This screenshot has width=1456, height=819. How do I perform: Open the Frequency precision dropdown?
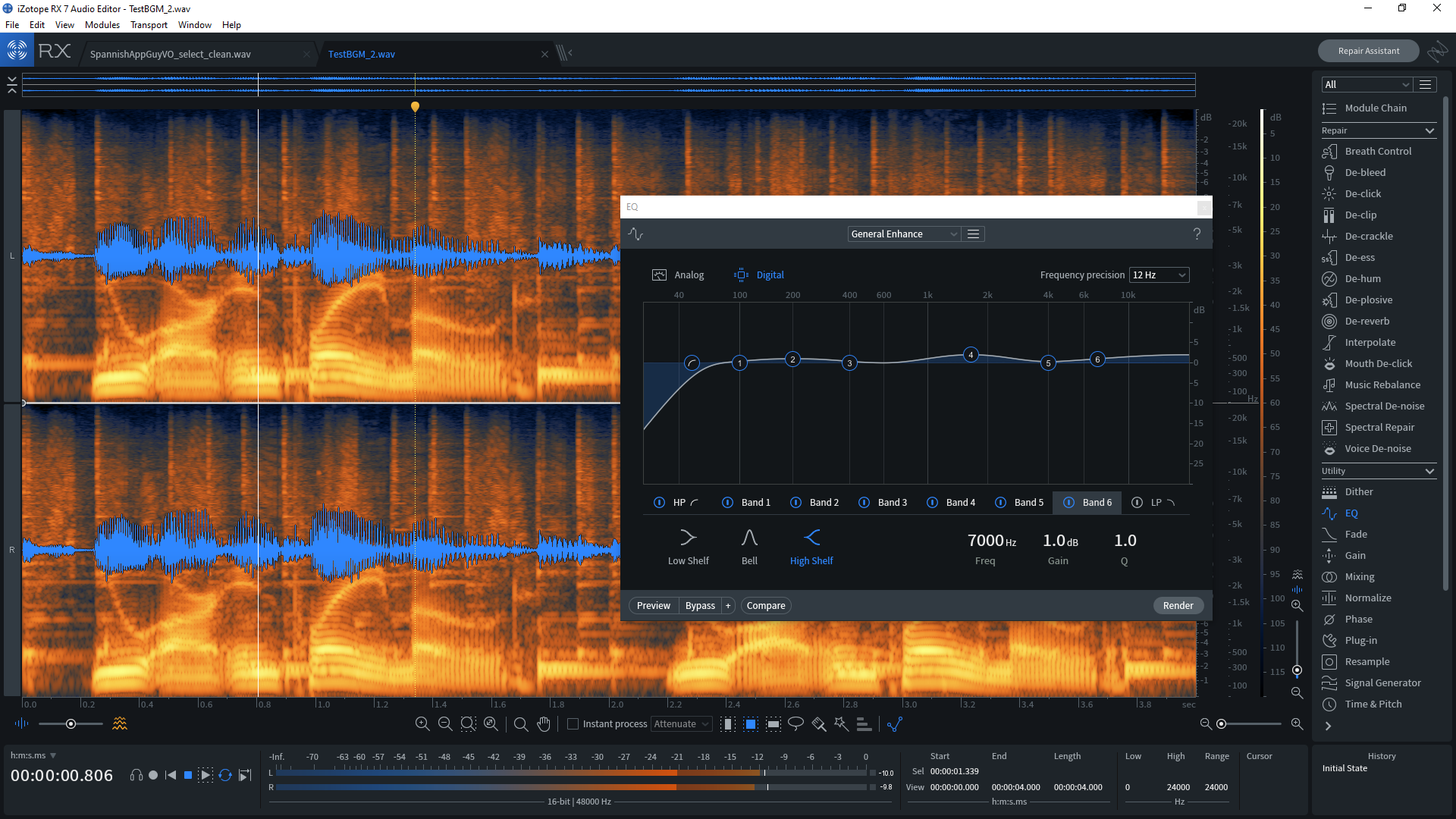coord(1159,275)
